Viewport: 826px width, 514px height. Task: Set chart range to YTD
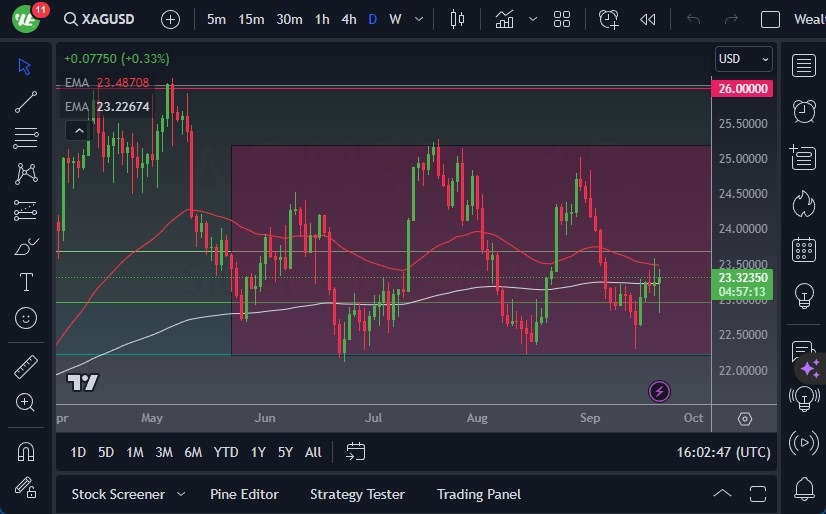coord(226,452)
